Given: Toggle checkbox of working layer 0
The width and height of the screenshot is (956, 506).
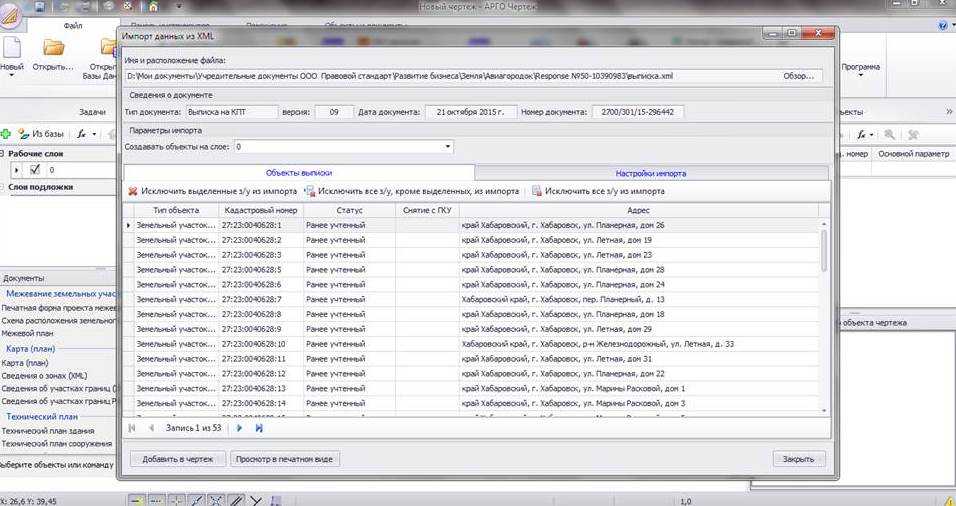Looking at the screenshot, I should [x=35, y=170].
